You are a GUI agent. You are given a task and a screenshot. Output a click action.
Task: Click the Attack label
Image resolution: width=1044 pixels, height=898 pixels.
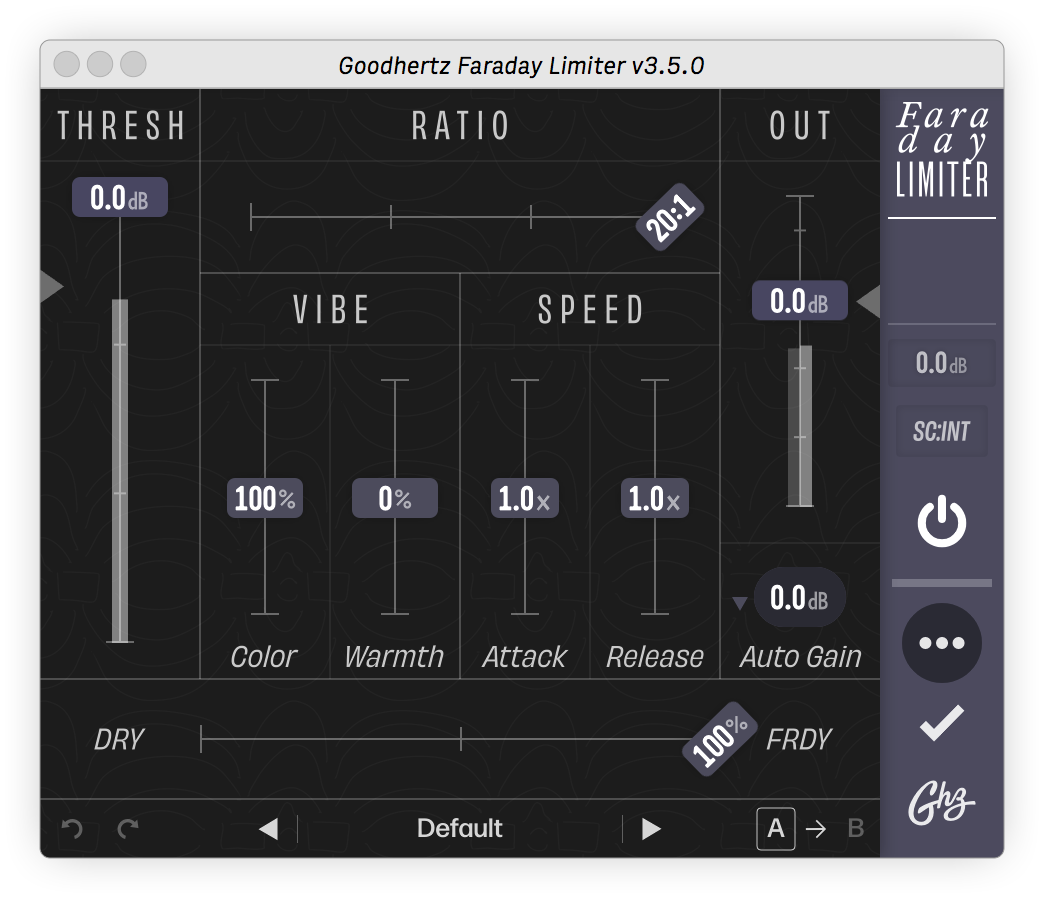(x=525, y=658)
